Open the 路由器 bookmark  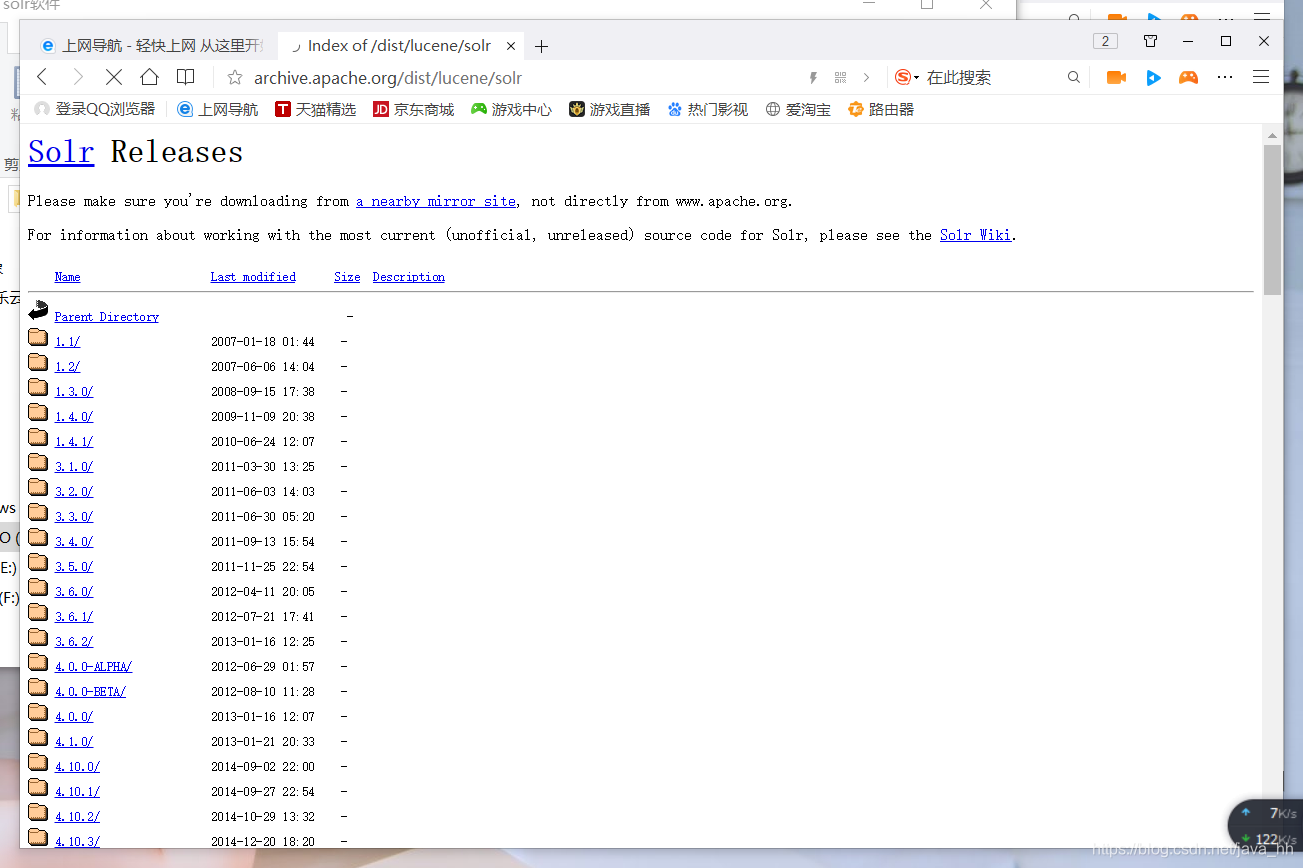tap(881, 109)
